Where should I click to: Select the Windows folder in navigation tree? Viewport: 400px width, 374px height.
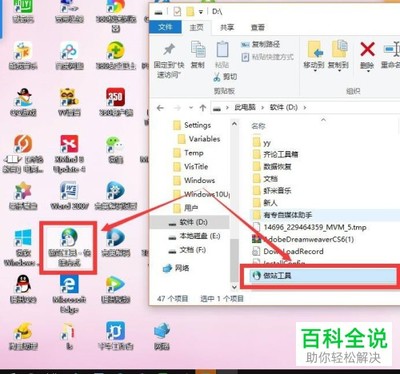194,181
